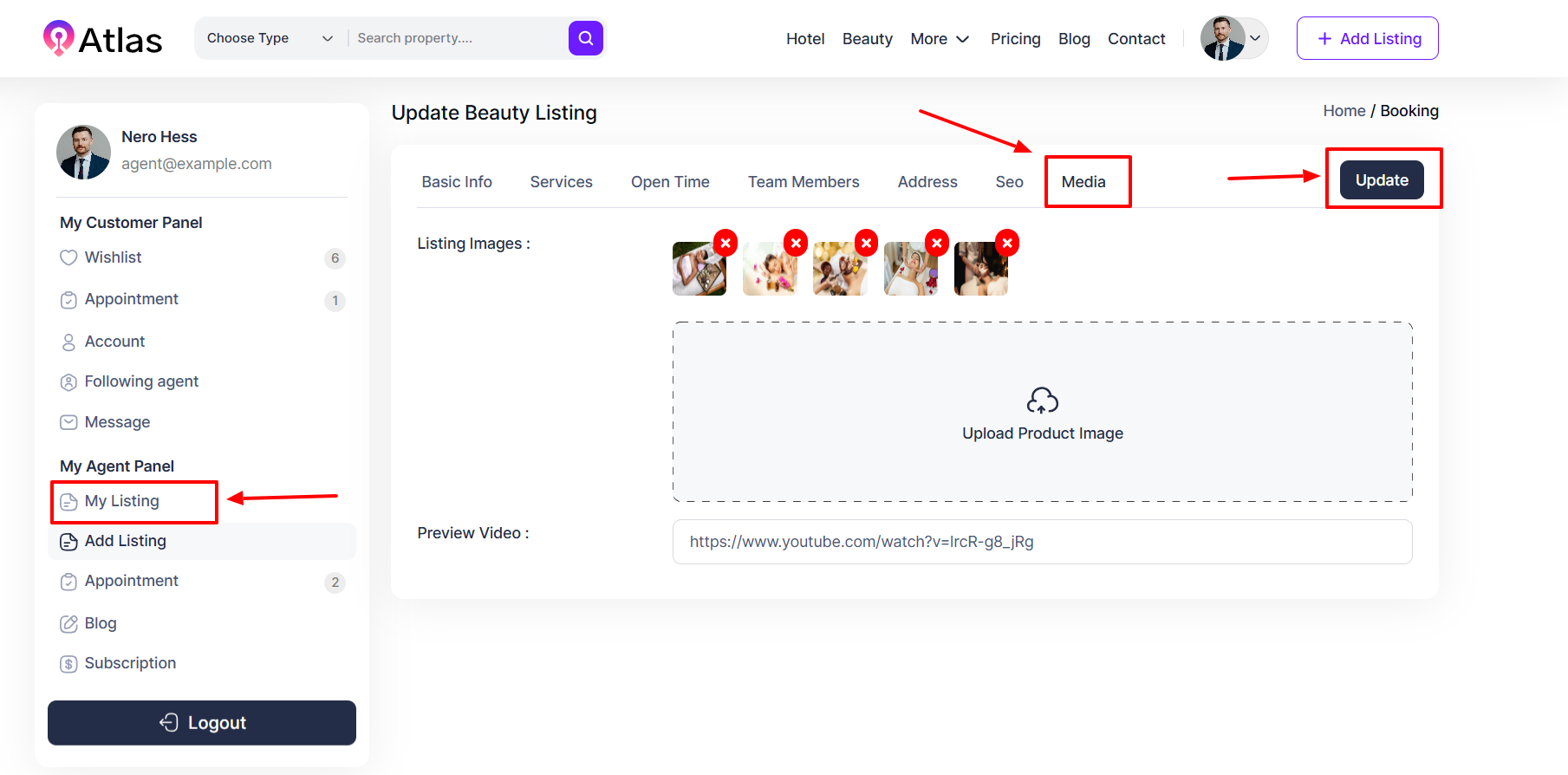1568x775 pixels.
Task: Remove the fifth listing image
Action: point(1006,244)
